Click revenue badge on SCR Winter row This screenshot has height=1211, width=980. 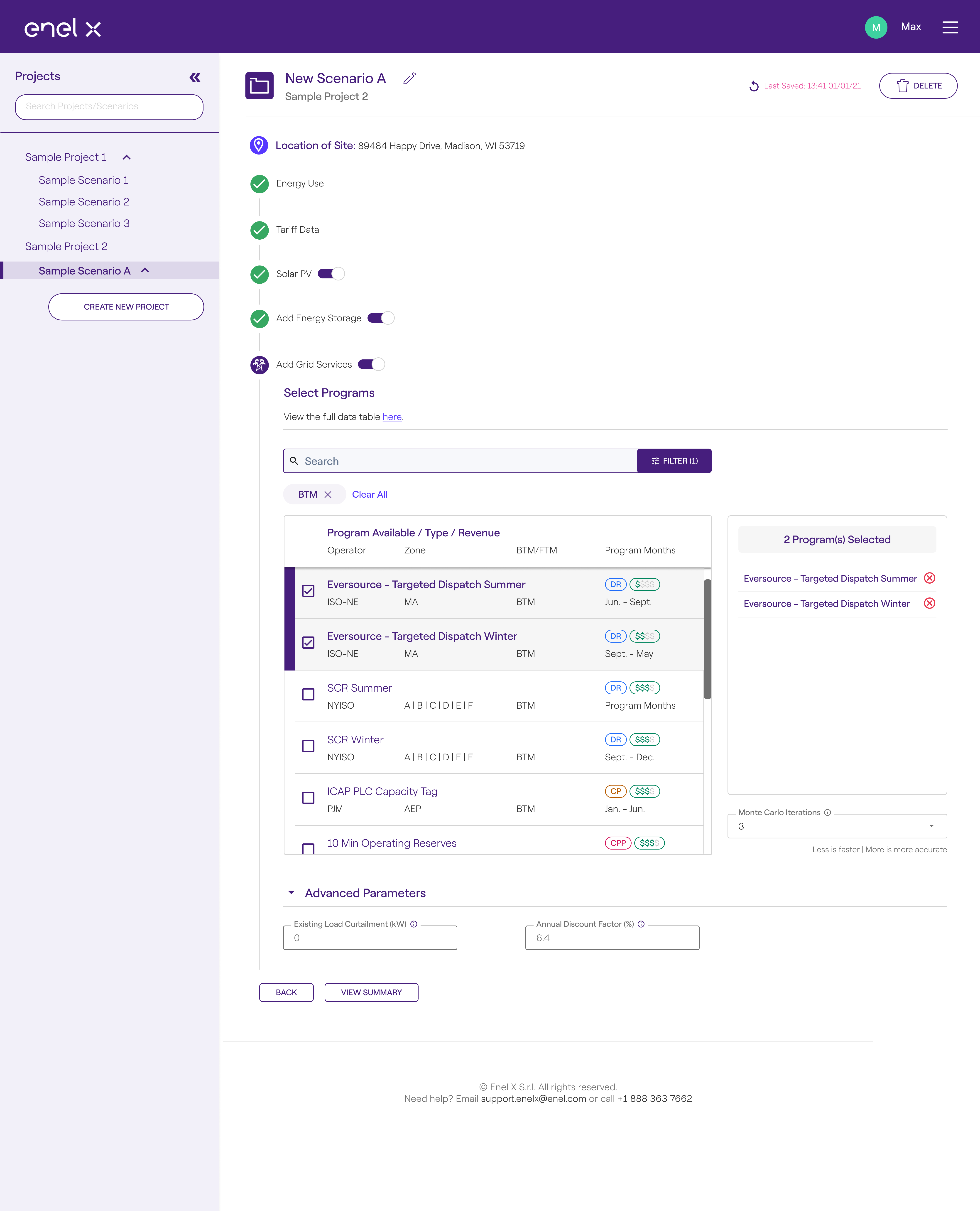tap(645, 739)
